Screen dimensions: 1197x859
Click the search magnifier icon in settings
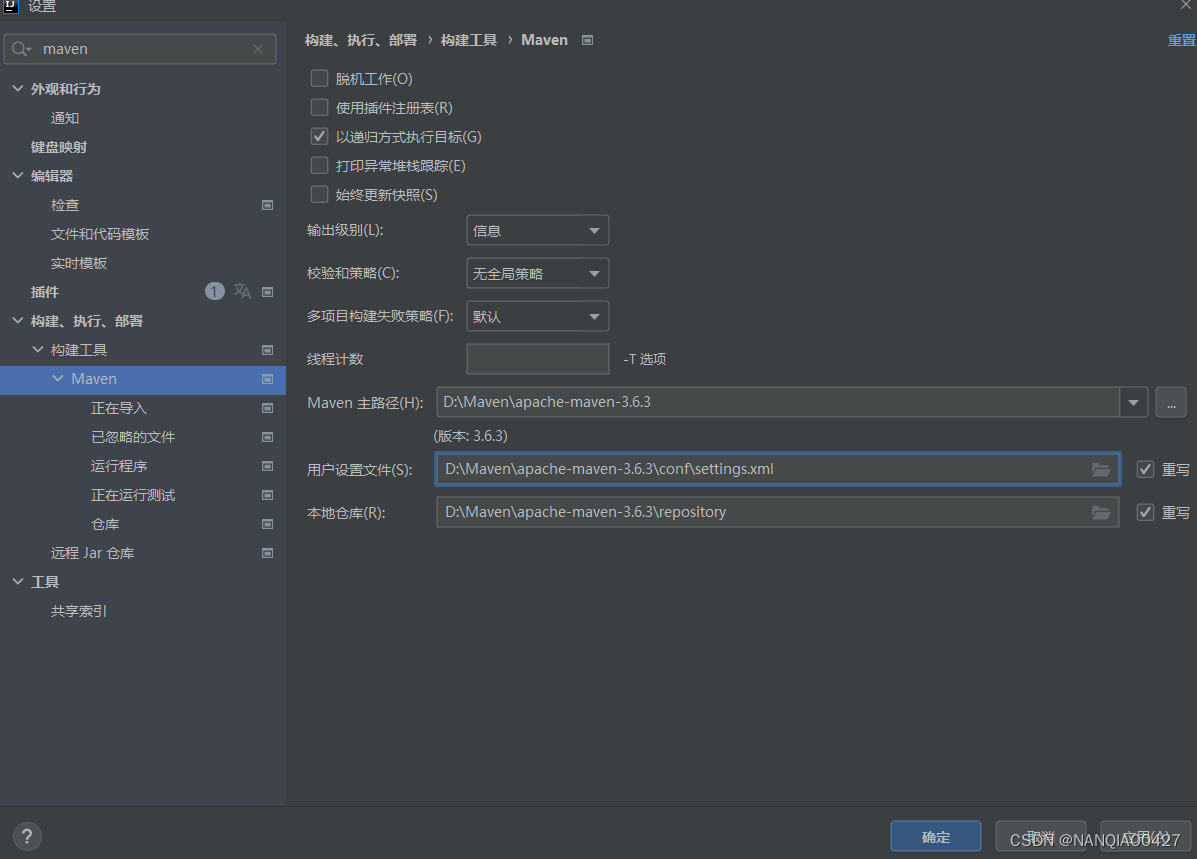click(20, 48)
